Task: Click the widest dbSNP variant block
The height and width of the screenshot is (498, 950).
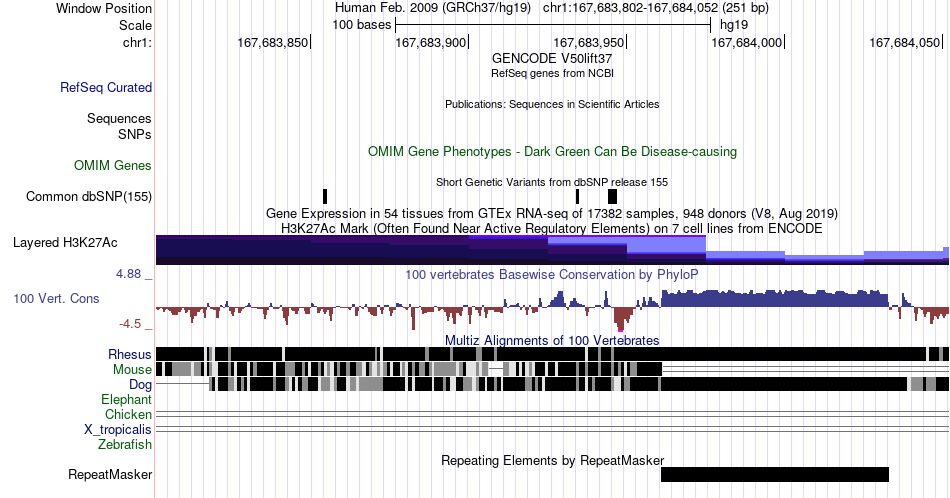Action: point(613,196)
